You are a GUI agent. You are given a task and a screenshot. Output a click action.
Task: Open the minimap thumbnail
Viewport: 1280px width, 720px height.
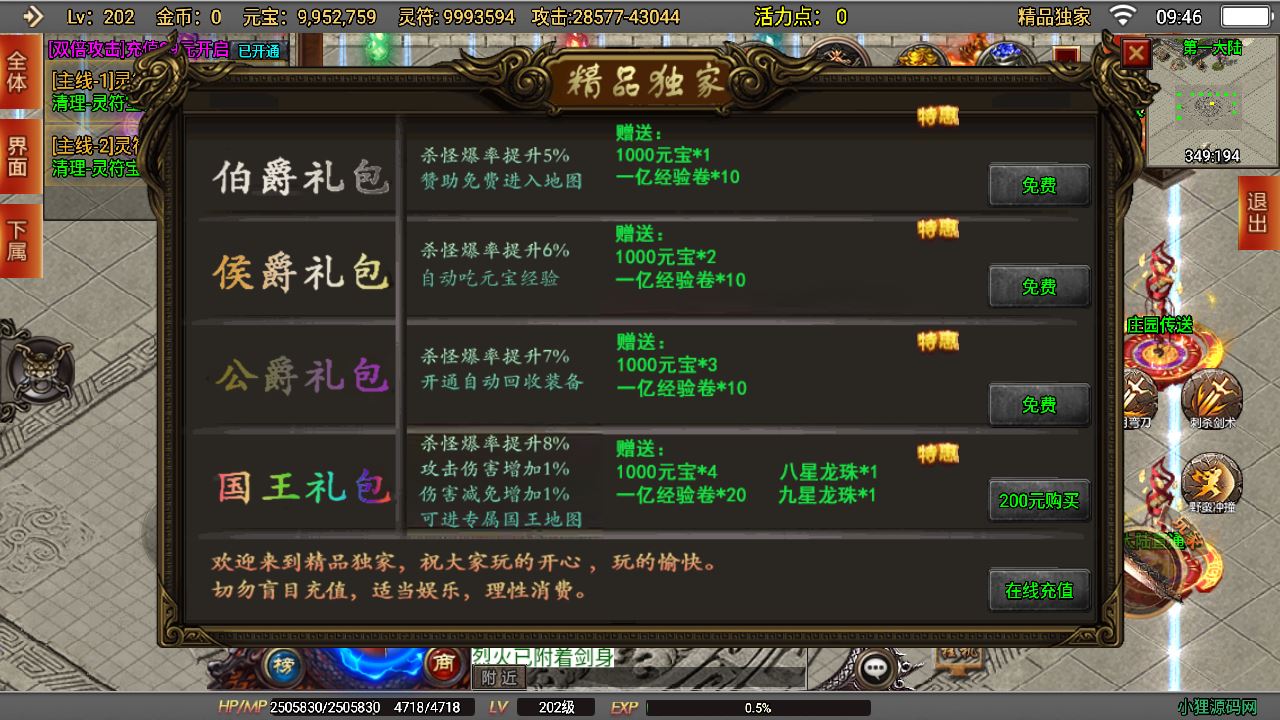coord(1212,101)
